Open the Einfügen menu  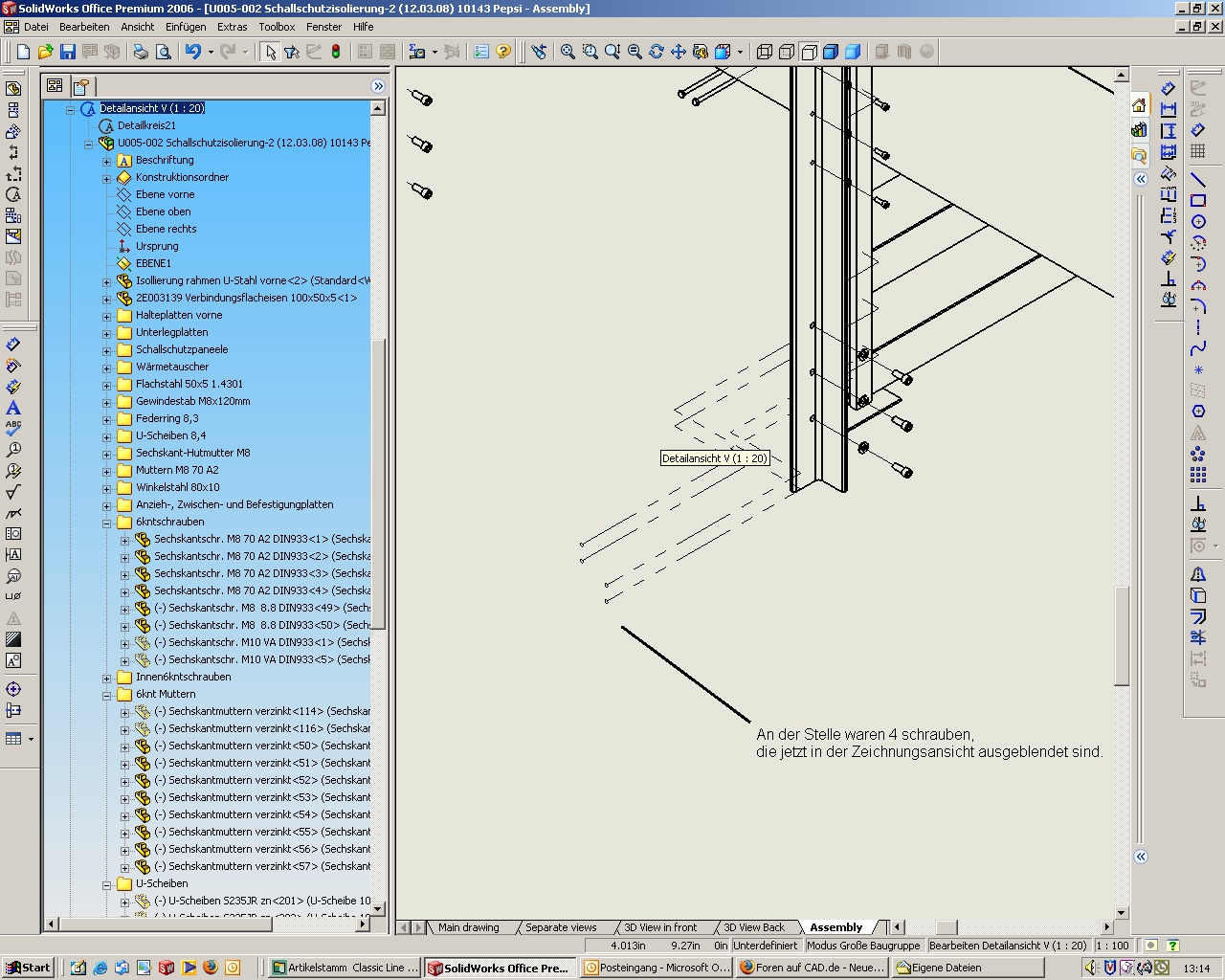pyautogui.click(x=185, y=27)
